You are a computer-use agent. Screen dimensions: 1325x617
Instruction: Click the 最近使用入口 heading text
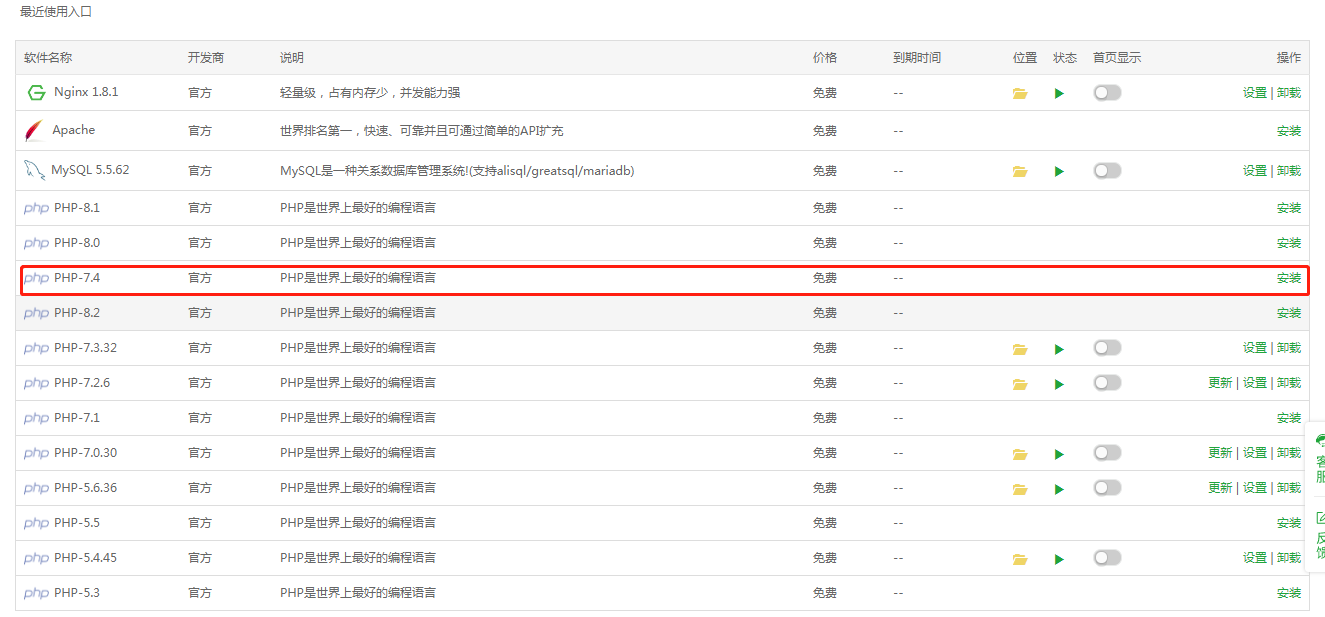(56, 12)
